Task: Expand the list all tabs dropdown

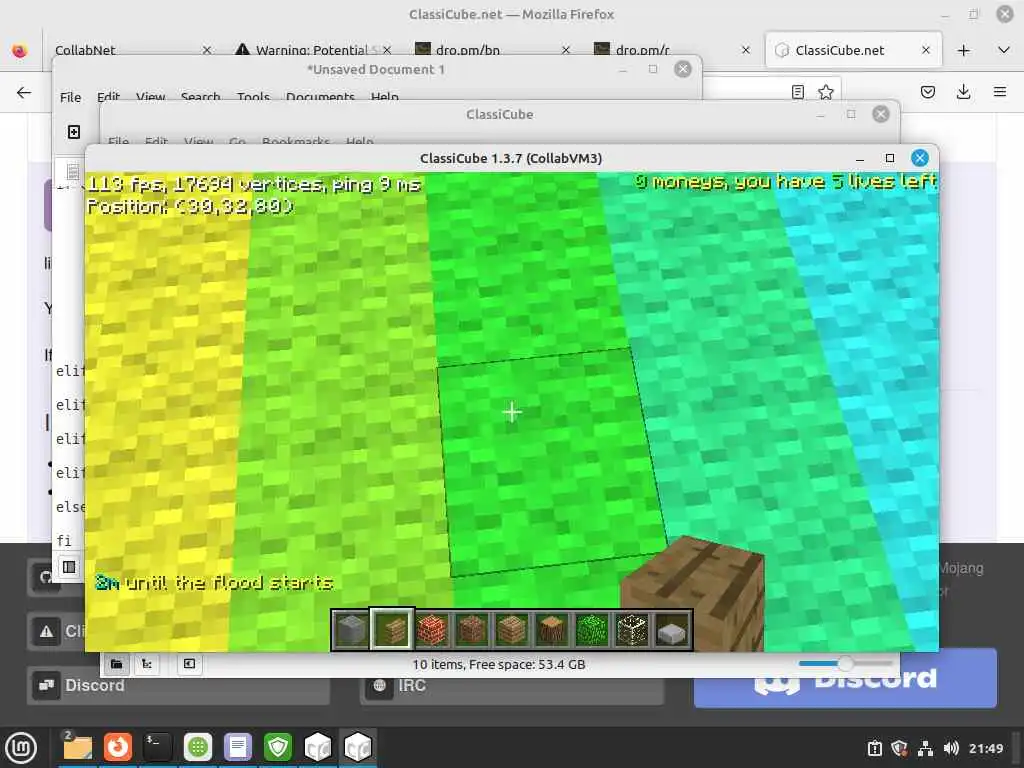Action: [x=1004, y=50]
